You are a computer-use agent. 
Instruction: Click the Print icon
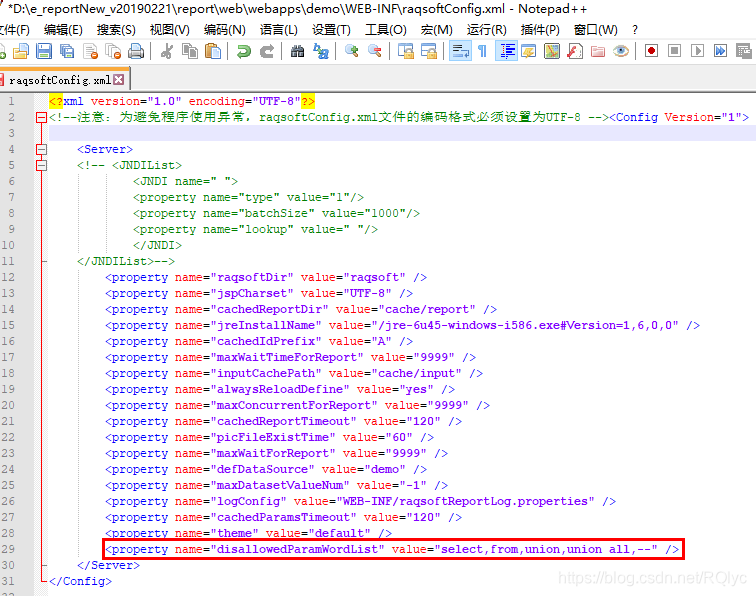click(x=136, y=51)
